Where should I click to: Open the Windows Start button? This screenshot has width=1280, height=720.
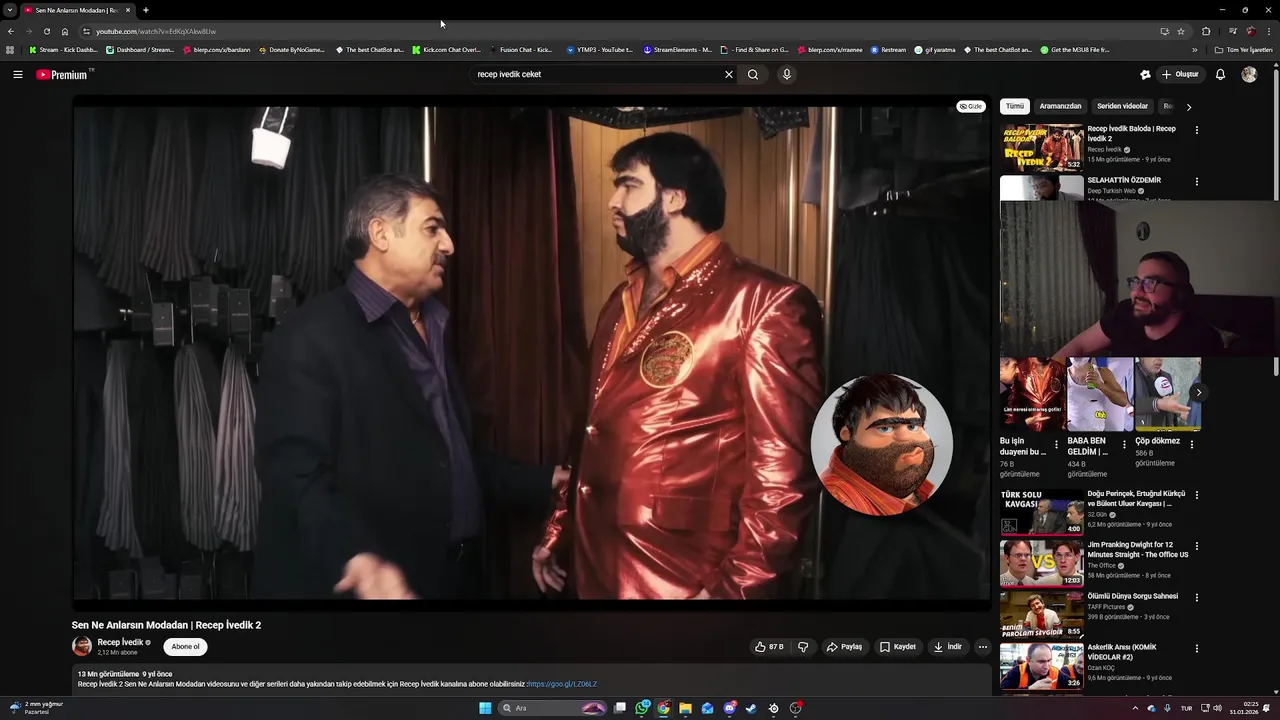click(x=485, y=708)
